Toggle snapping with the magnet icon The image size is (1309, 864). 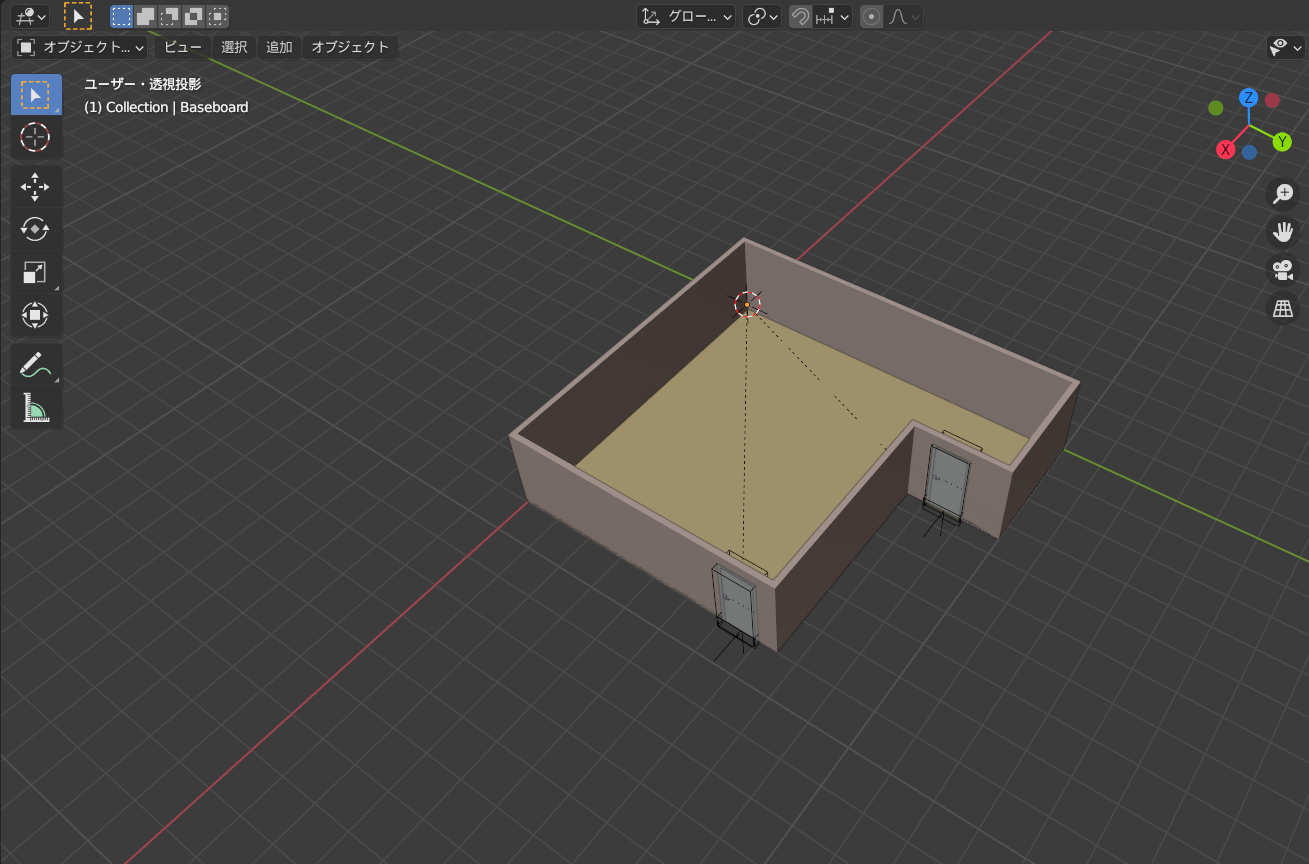coord(800,17)
